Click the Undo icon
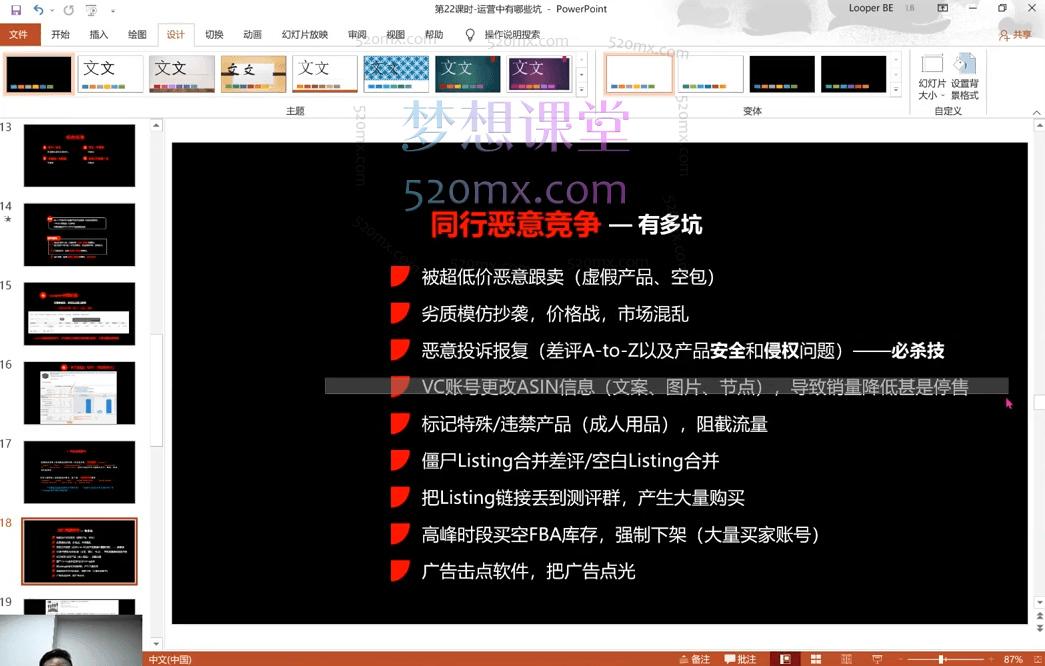The image size is (1045, 666). [x=38, y=9]
